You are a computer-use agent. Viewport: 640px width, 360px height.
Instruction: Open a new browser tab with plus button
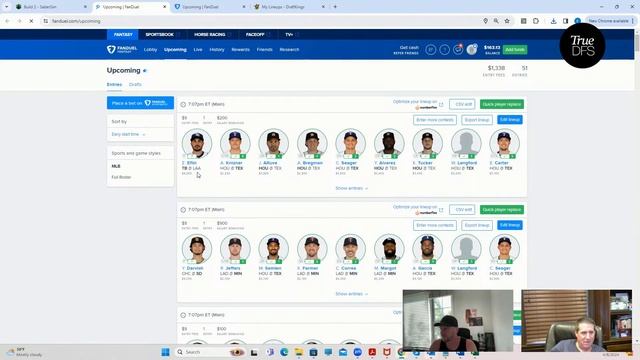coord(335,7)
